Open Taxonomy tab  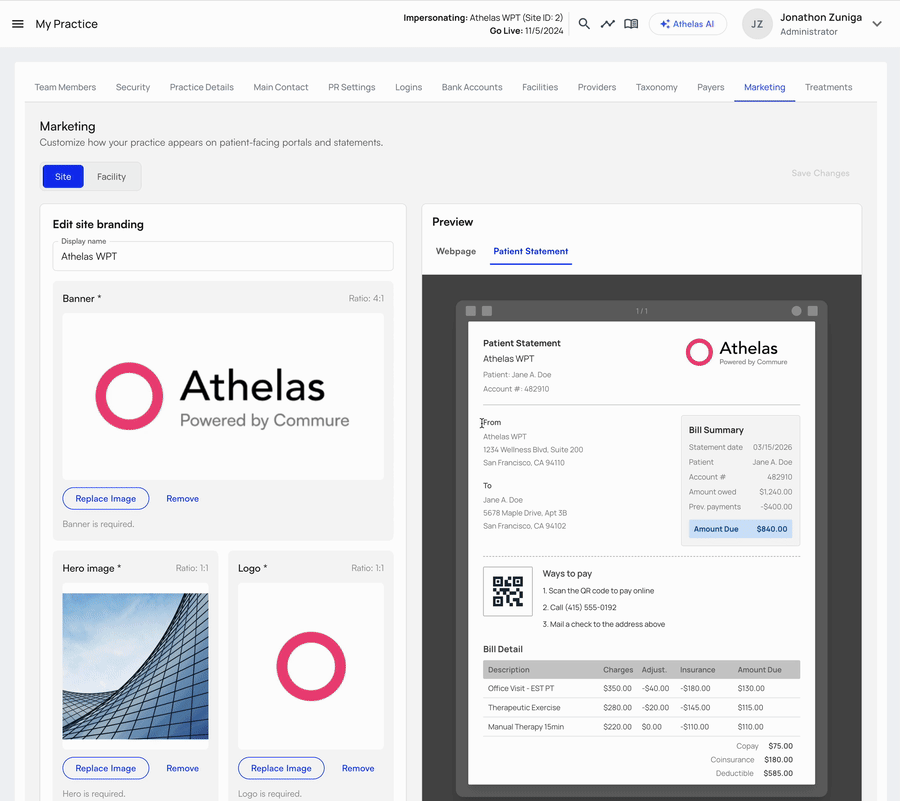click(x=656, y=87)
